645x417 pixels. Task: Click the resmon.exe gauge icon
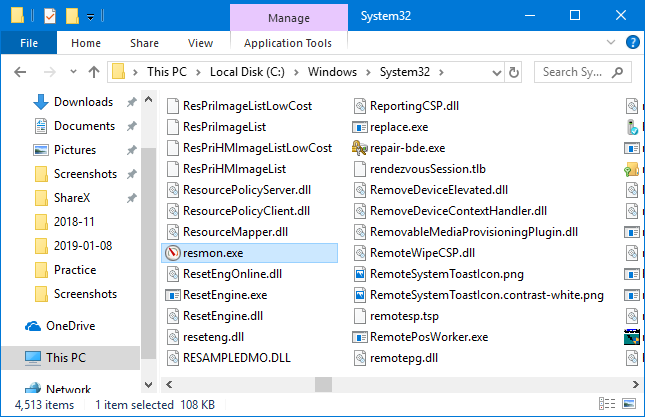click(x=173, y=253)
